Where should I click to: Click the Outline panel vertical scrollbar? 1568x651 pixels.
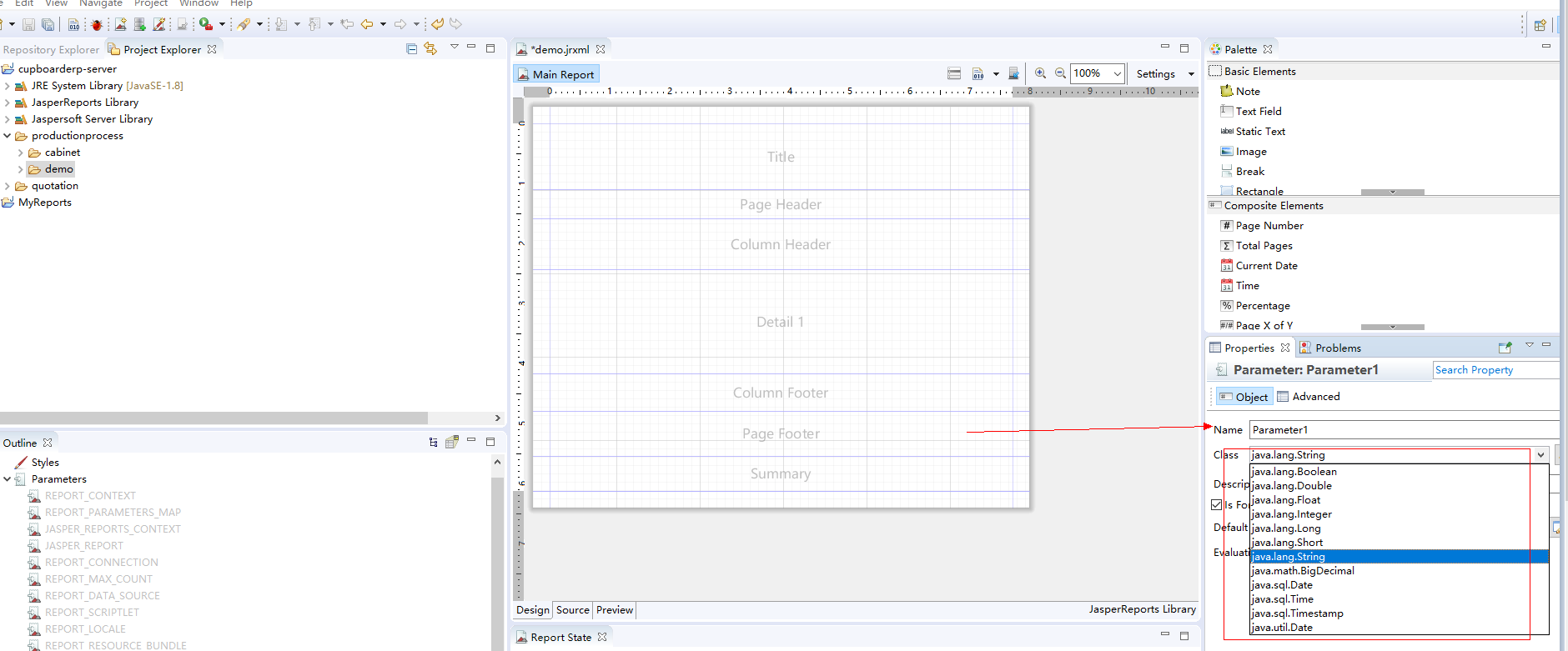pos(497,563)
